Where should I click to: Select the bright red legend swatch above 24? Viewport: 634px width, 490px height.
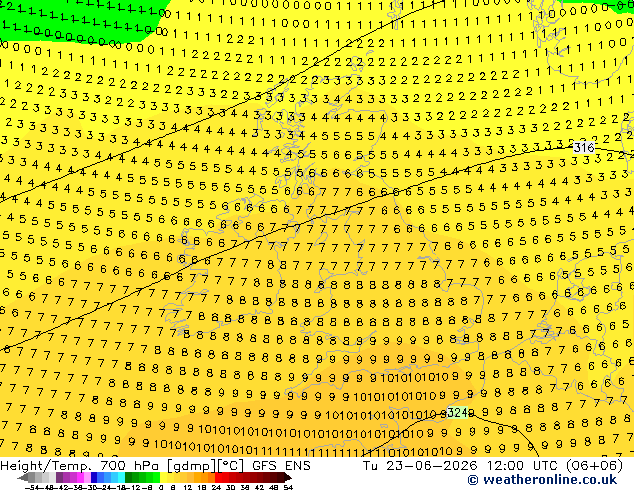pos(218,477)
